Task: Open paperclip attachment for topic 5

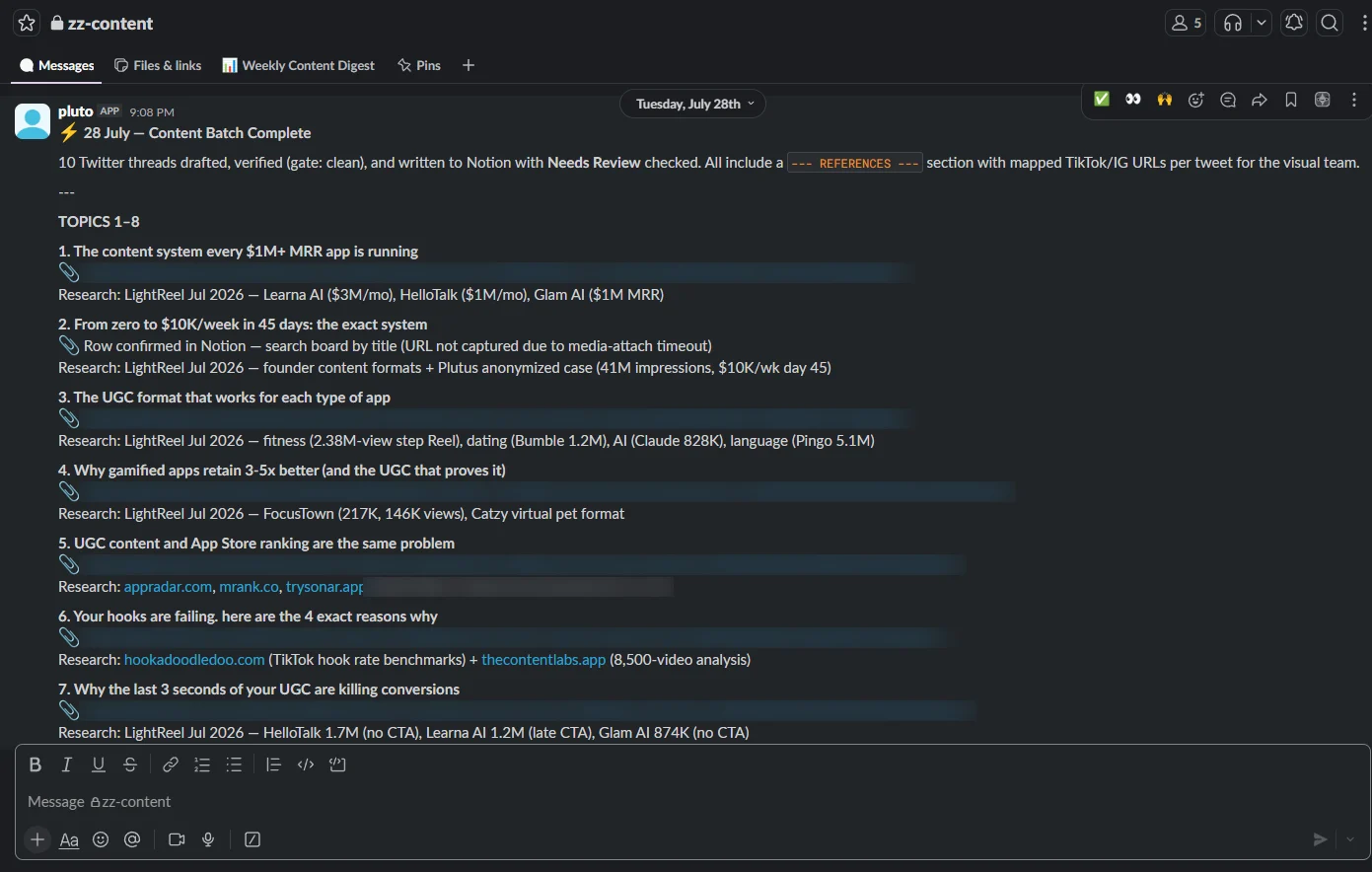Action: coord(69,564)
